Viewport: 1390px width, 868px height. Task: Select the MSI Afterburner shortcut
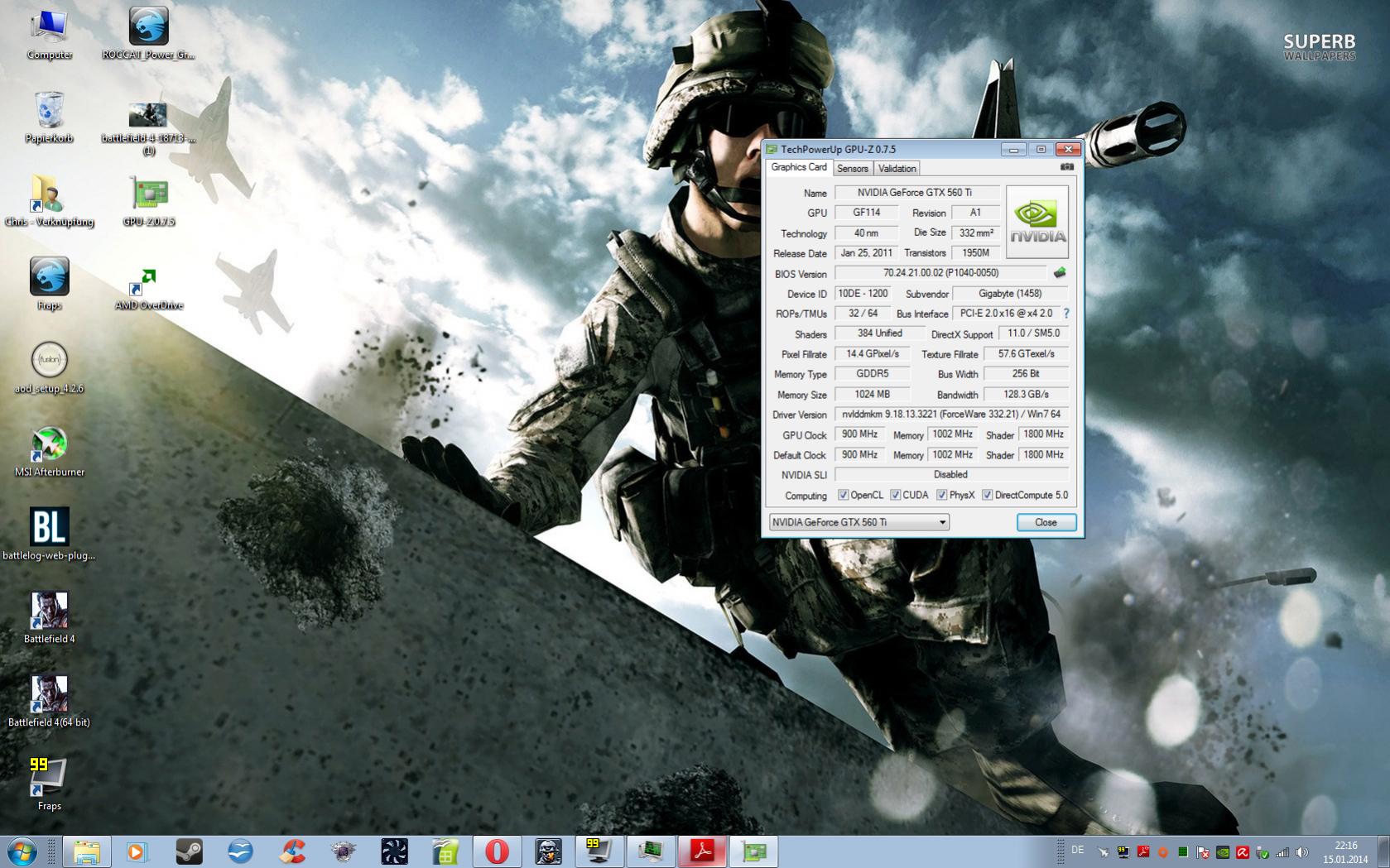click(49, 452)
